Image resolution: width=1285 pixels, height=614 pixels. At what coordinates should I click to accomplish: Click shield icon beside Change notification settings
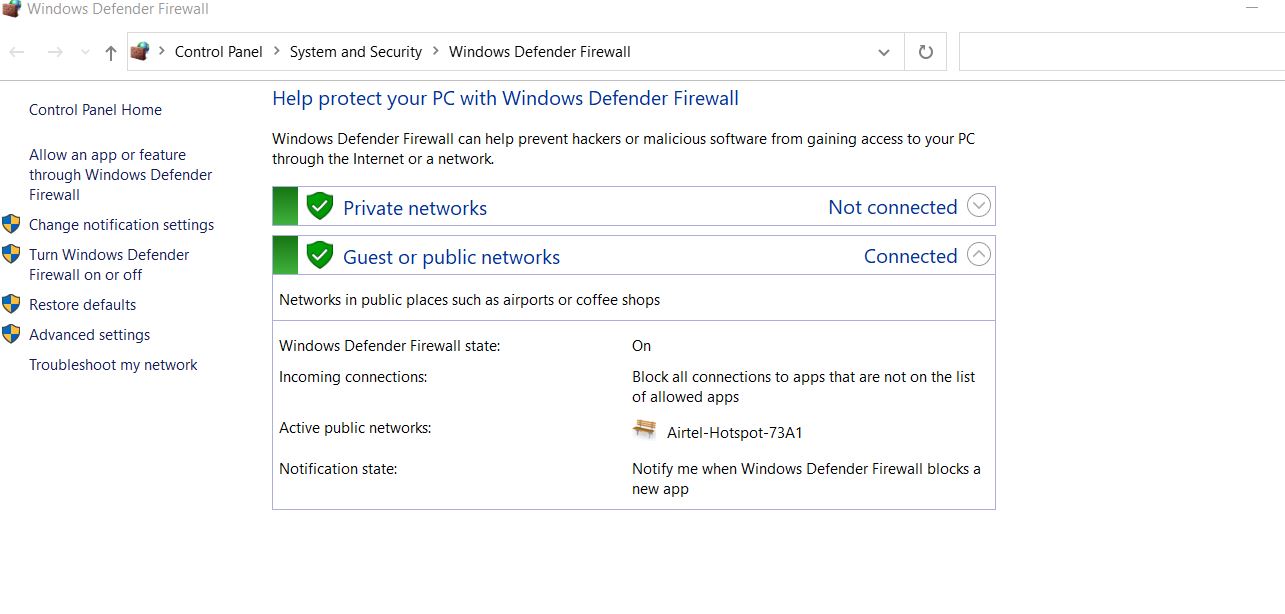[x=12, y=224]
